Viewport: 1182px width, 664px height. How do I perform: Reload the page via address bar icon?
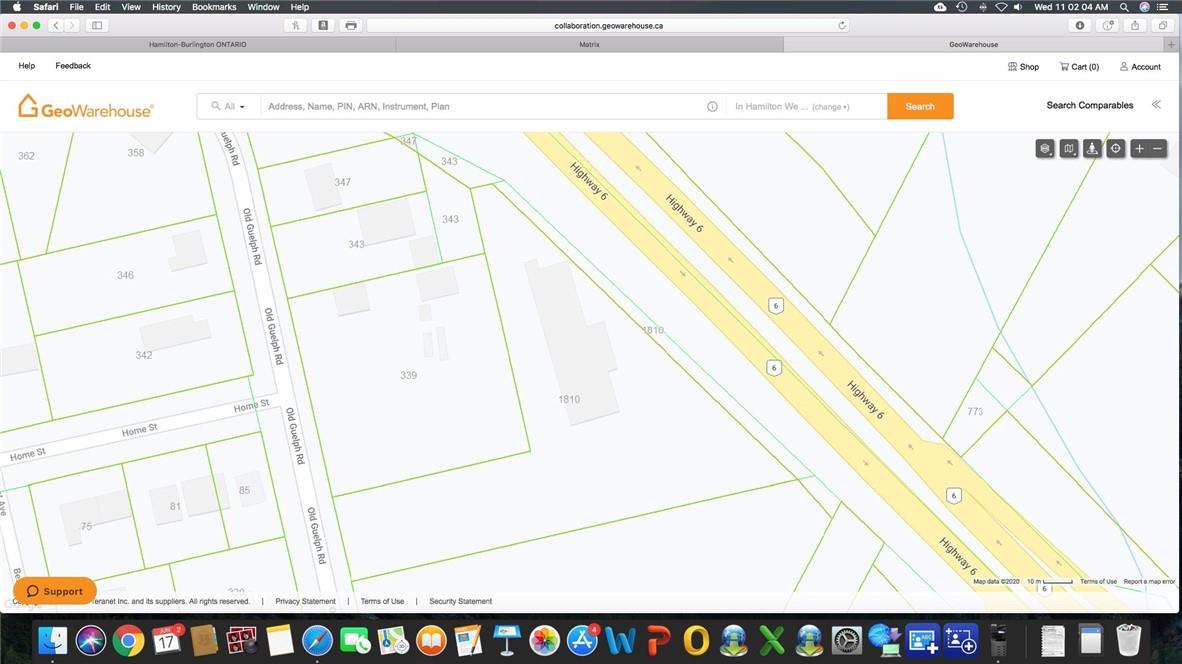tap(841, 26)
